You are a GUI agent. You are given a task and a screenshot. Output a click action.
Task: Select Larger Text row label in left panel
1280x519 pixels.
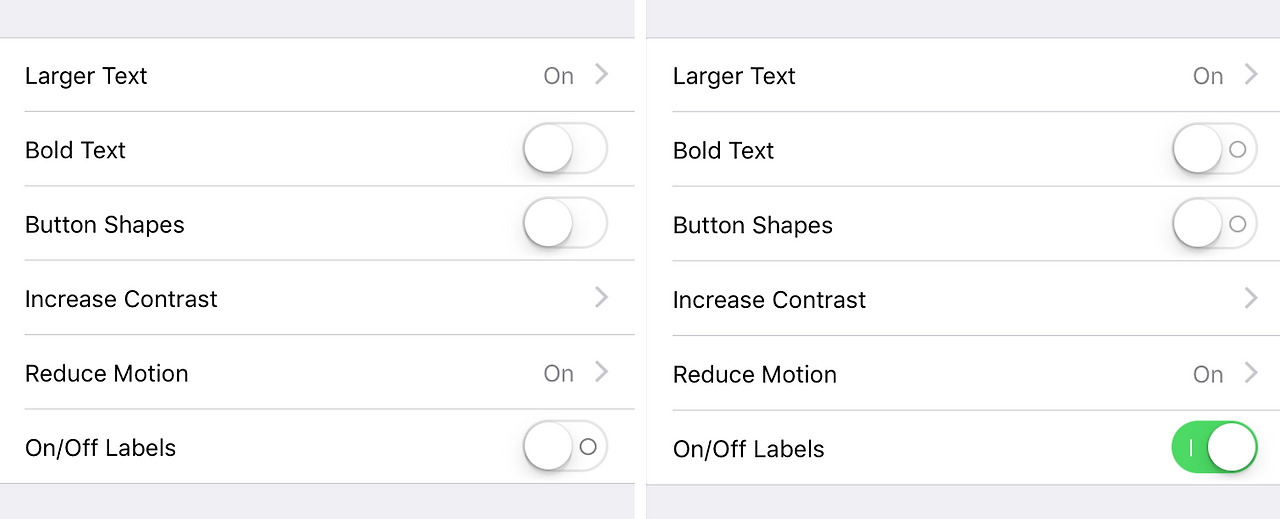click(x=86, y=76)
